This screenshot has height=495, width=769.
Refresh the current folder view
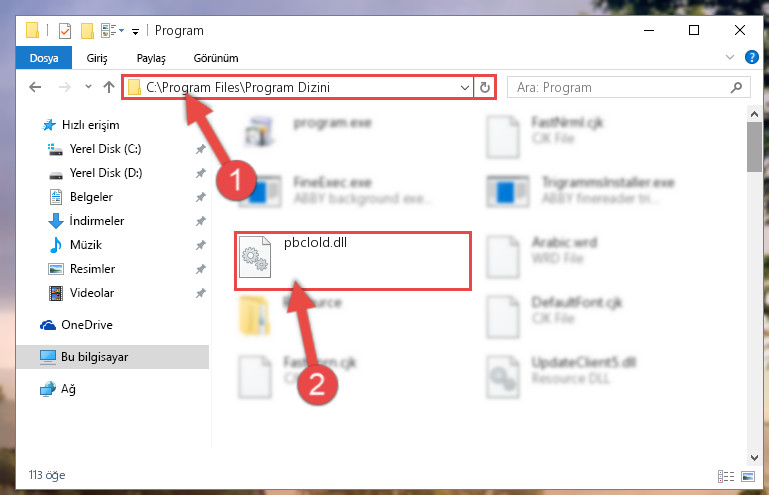point(485,87)
